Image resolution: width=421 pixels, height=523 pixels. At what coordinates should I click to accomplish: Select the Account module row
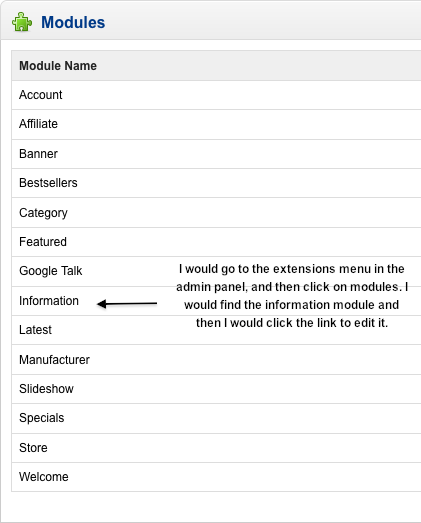click(216, 95)
